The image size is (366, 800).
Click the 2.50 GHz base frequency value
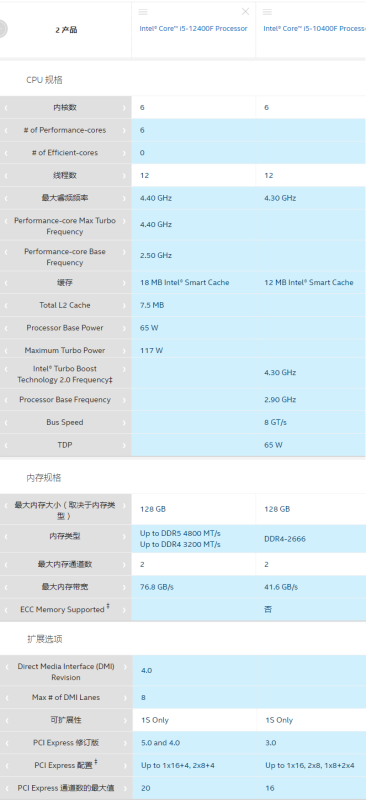point(156,256)
